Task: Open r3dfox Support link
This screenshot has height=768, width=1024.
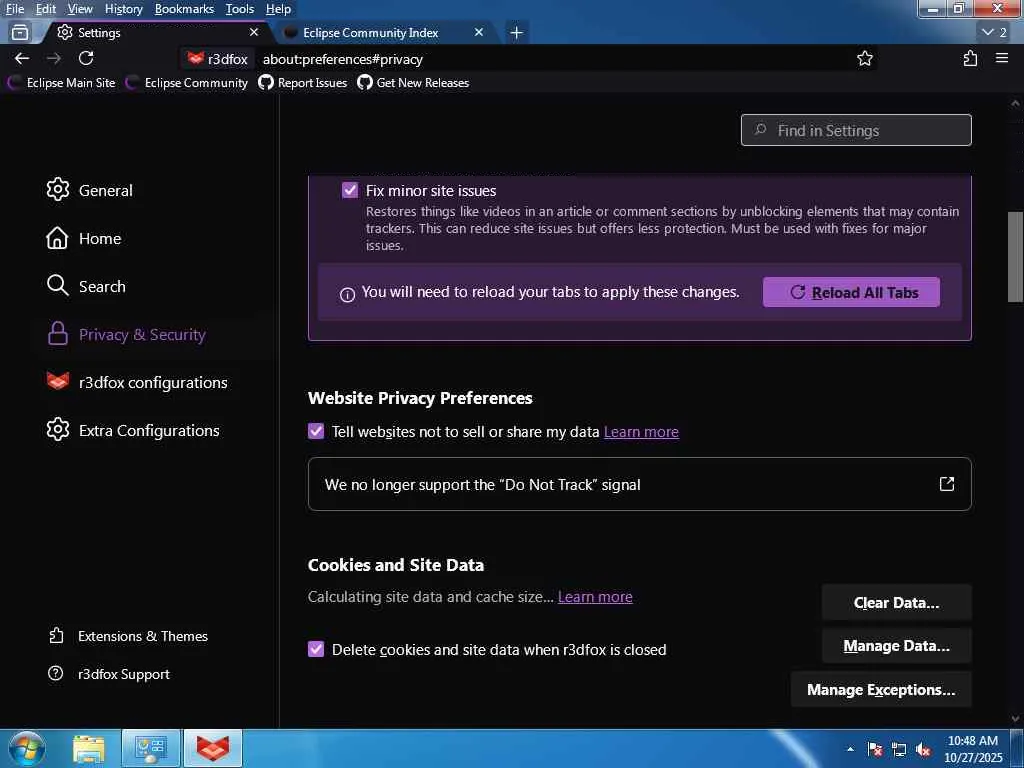Action: pos(109,674)
